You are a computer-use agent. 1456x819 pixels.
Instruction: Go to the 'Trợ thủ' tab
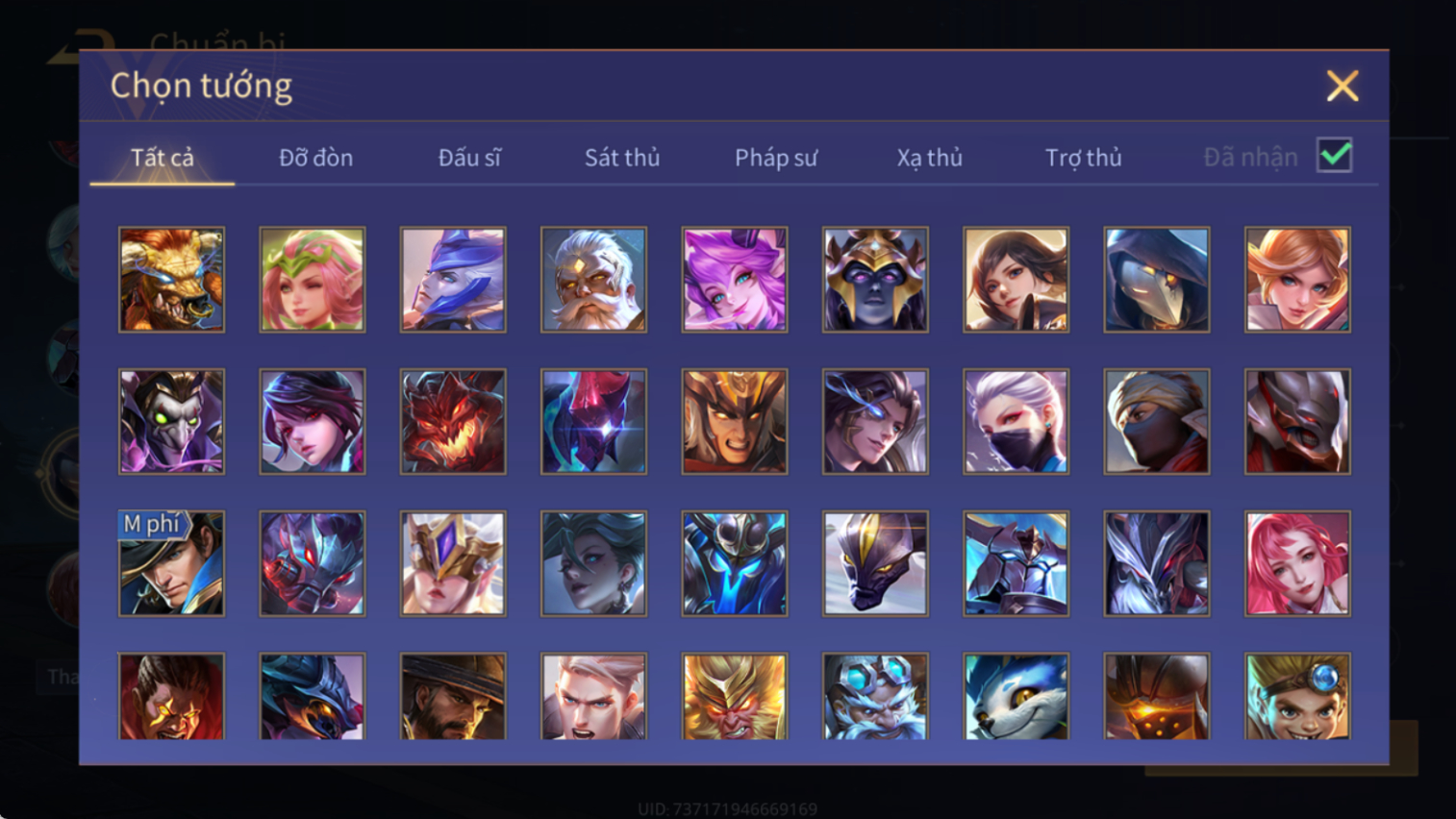tap(1083, 158)
